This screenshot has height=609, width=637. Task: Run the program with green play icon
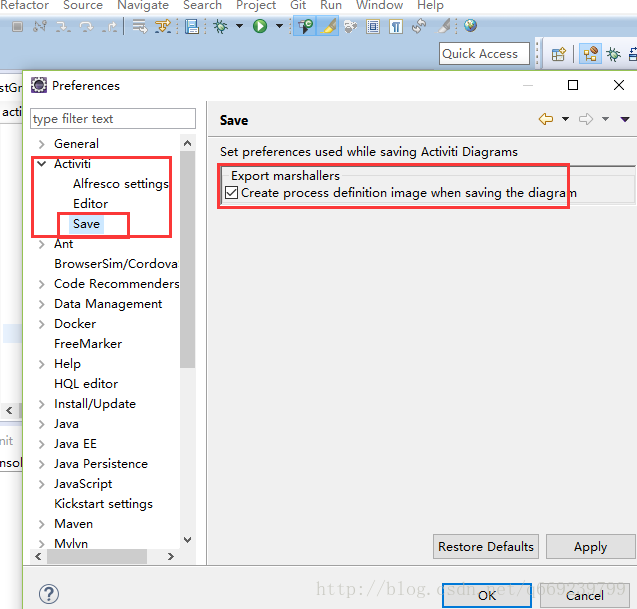(x=260, y=27)
